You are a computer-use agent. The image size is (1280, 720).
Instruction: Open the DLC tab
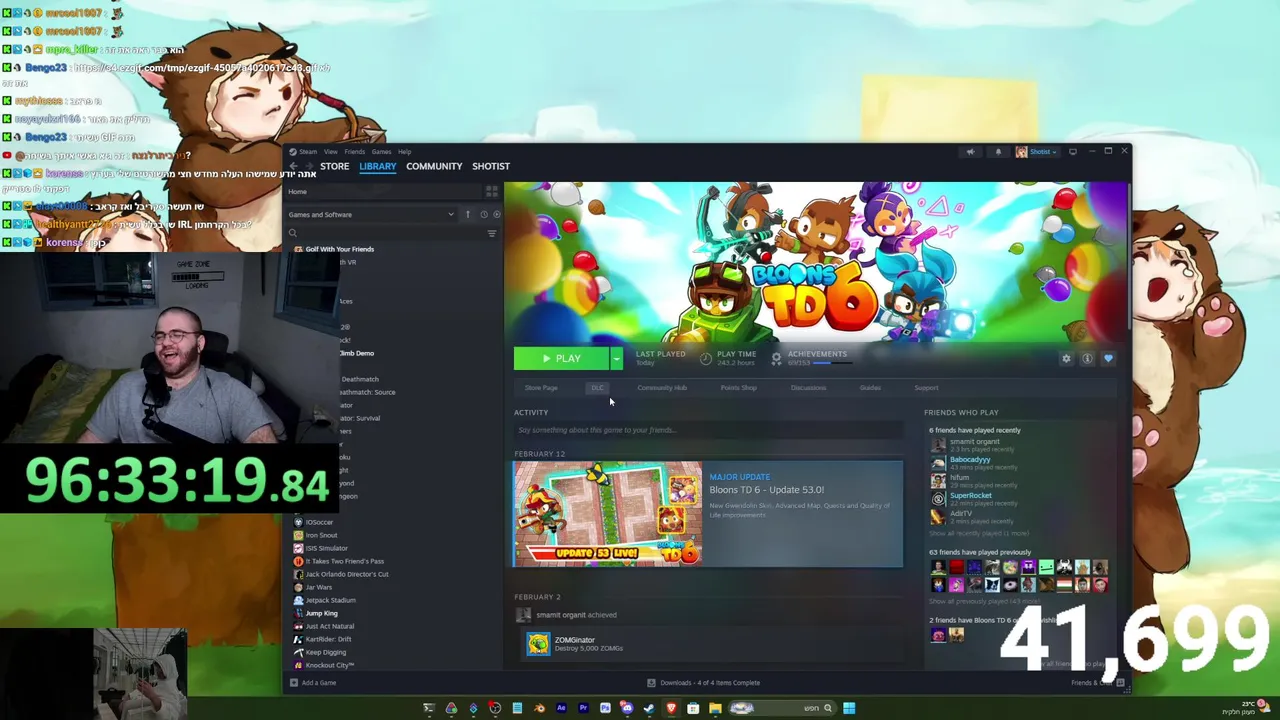(x=597, y=388)
